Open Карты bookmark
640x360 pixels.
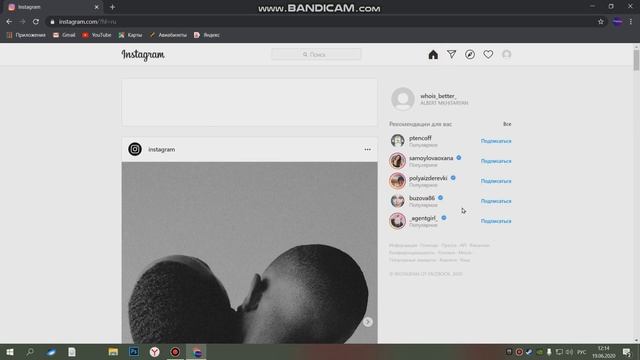pos(130,35)
